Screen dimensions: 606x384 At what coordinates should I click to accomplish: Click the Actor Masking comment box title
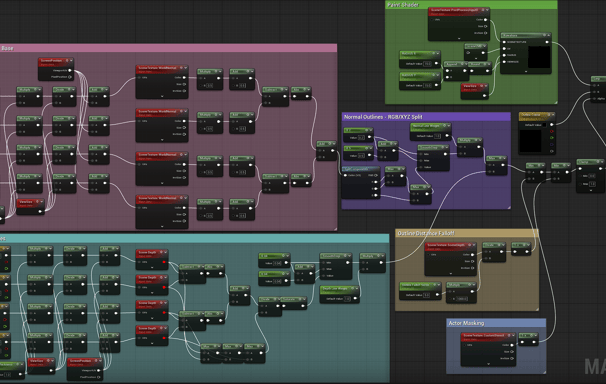pyautogui.click(x=496, y=323)
